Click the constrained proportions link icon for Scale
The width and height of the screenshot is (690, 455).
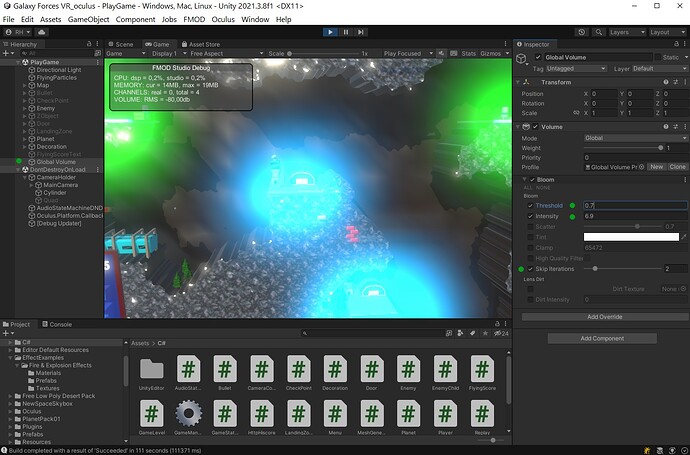pos(576,113)
